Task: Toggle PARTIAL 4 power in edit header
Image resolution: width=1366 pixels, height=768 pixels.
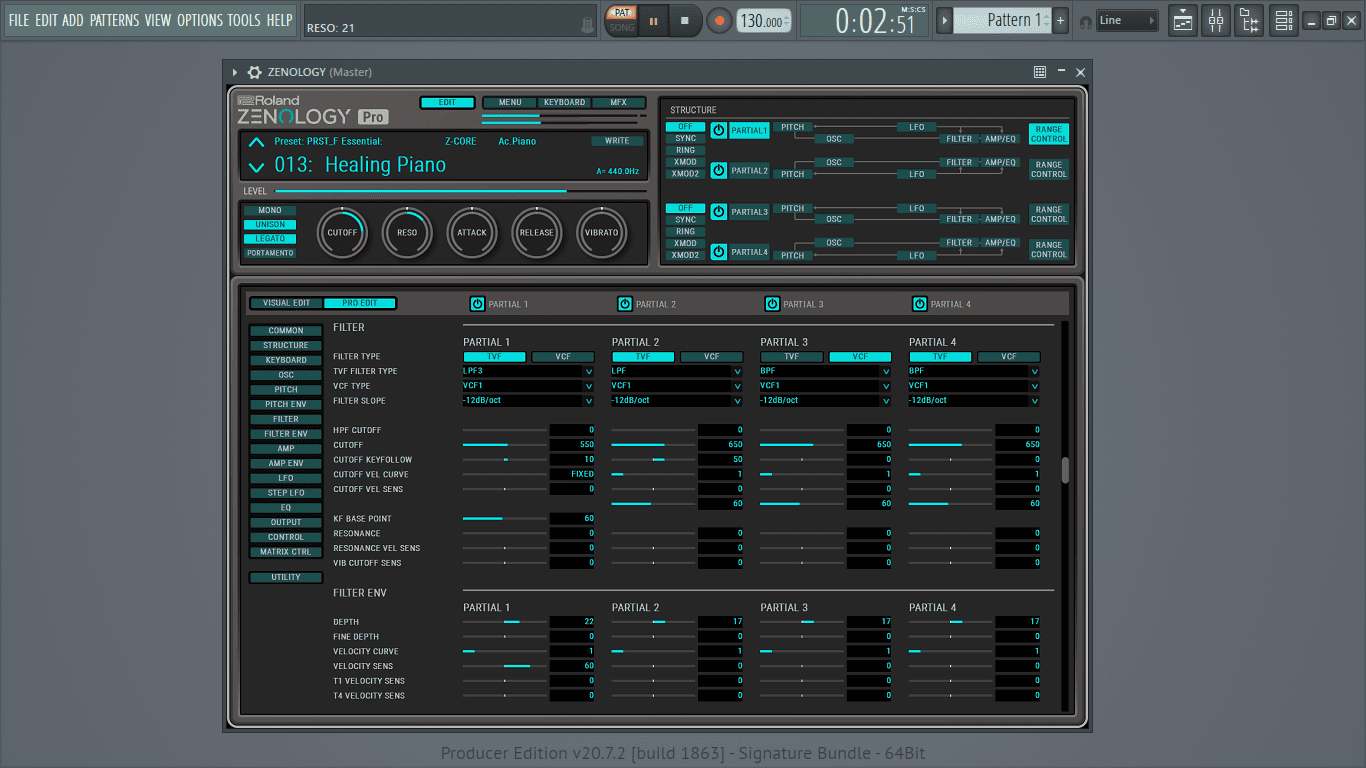Action: point(920,304)
